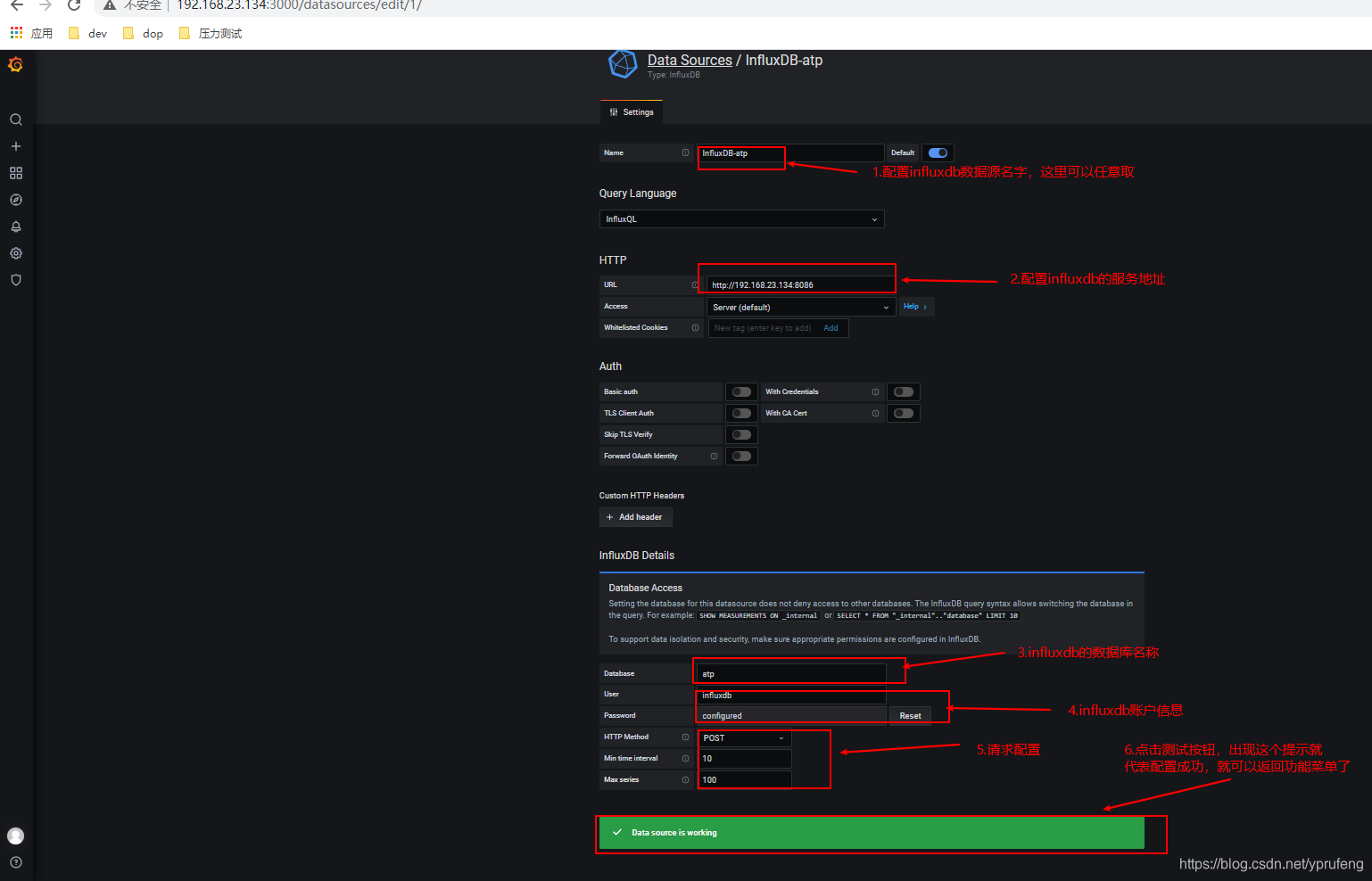Enable the TLS Client Auth switch

(x=741, y=413)
